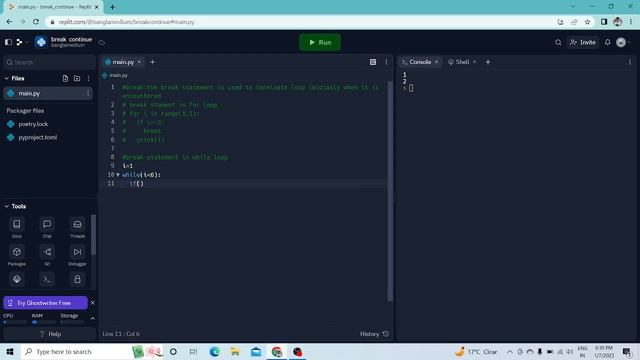Open the Secrets lock tool
This screenshot has height=360, width=640.
point(77,279)
